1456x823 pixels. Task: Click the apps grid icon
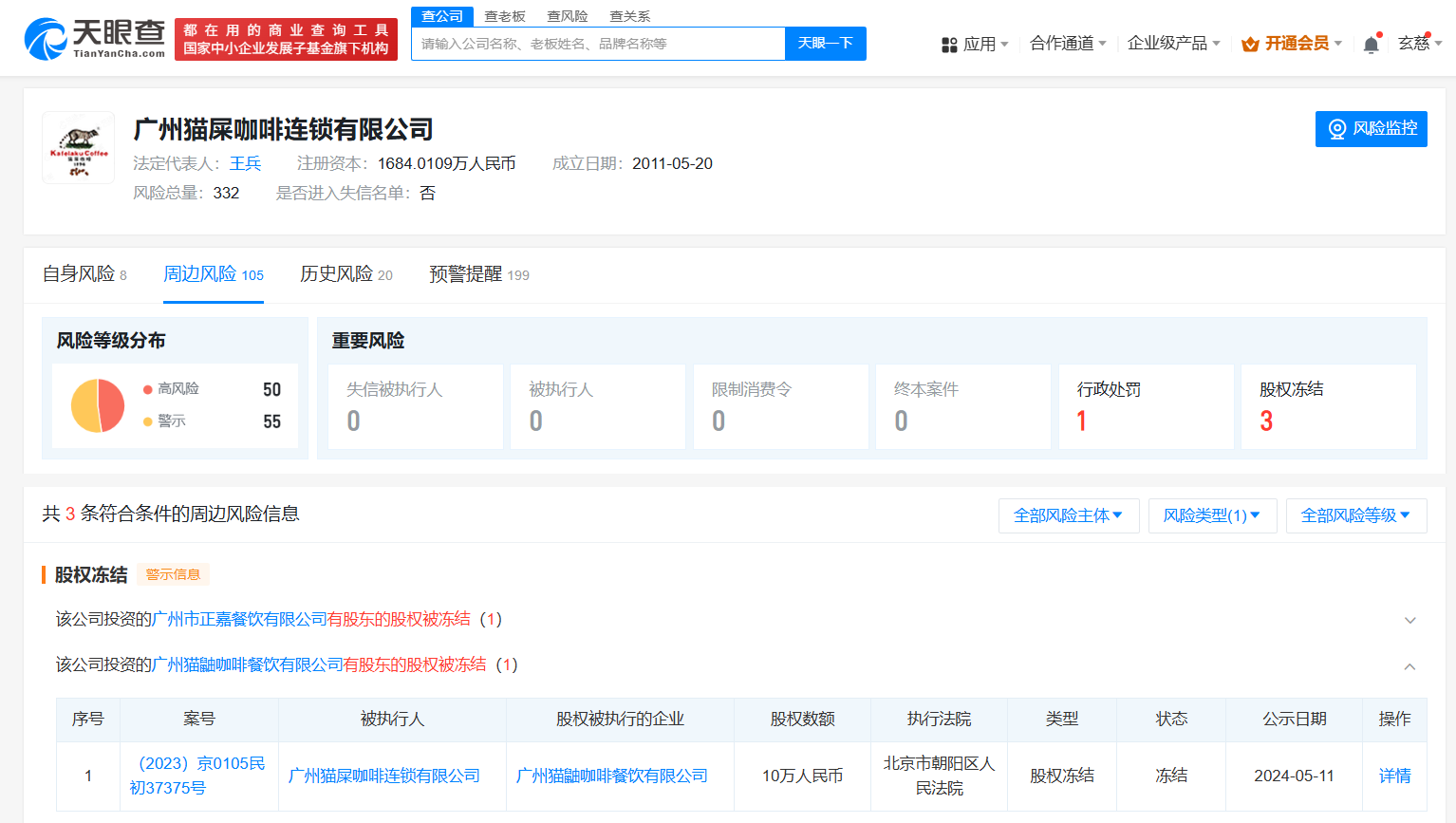point(949,45)
